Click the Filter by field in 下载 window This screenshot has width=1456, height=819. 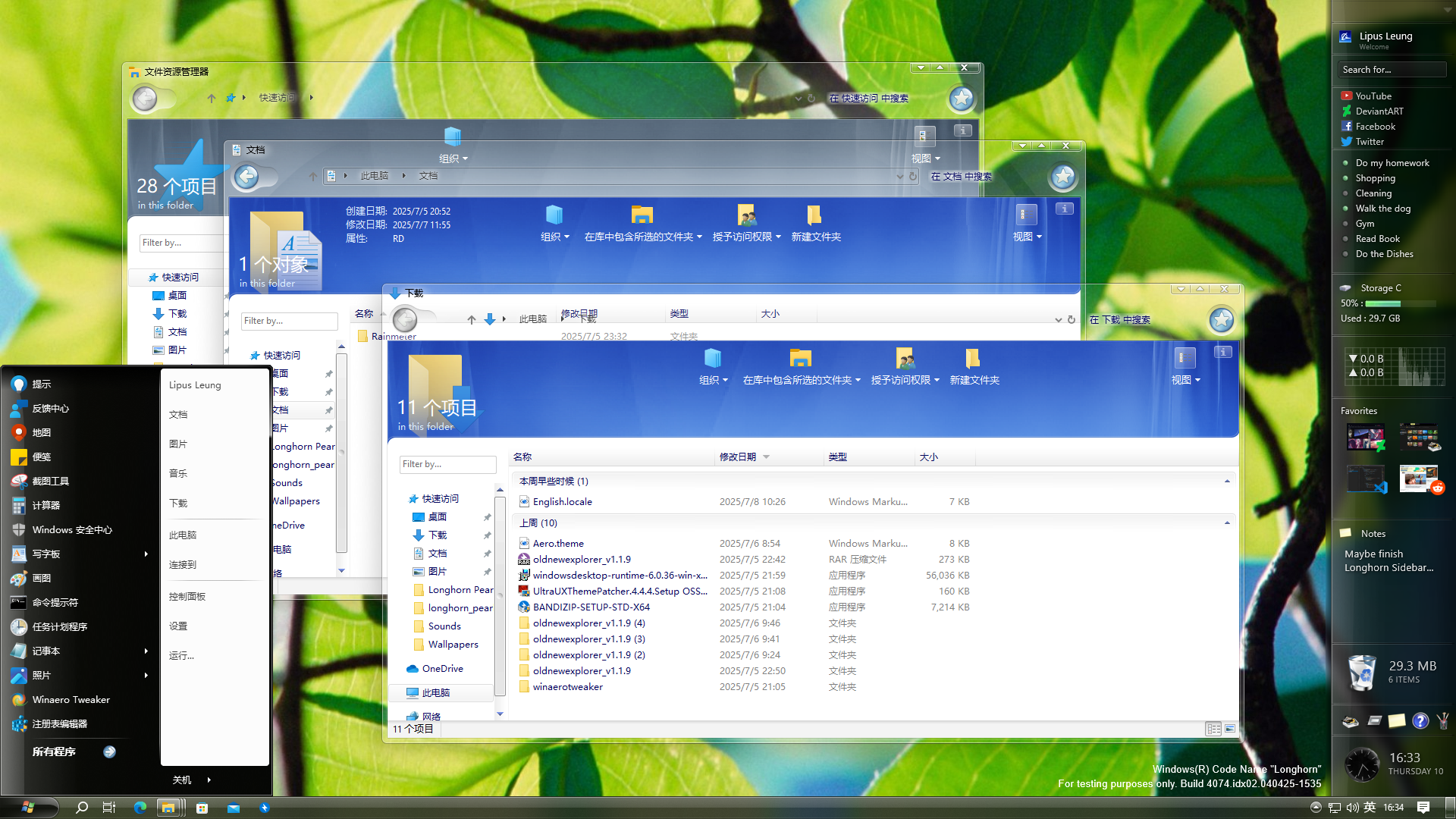[x=447, y=464]
